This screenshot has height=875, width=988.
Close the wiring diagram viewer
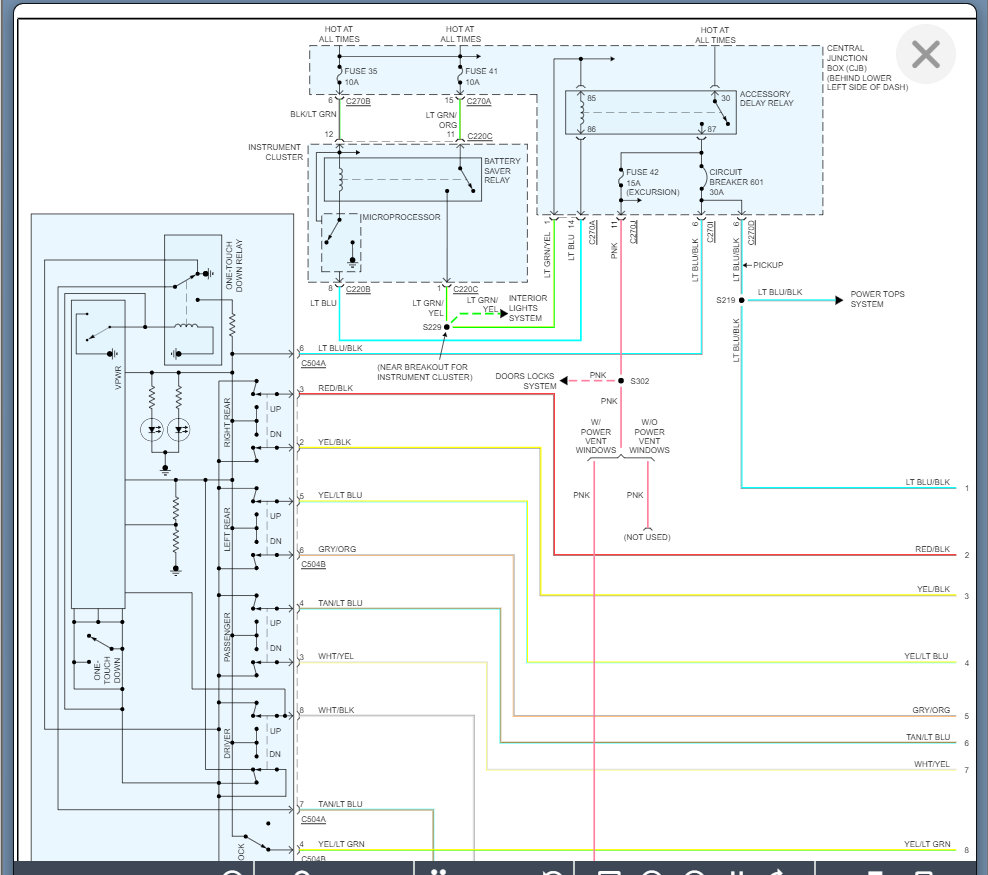point(925,54)
